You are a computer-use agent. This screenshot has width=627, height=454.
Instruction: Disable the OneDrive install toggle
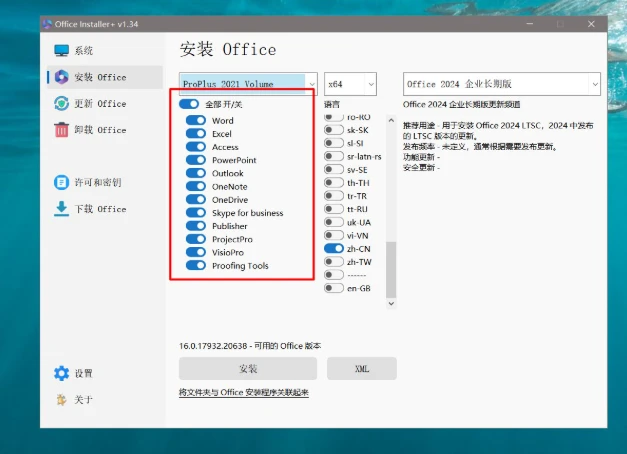coord(196,200)
